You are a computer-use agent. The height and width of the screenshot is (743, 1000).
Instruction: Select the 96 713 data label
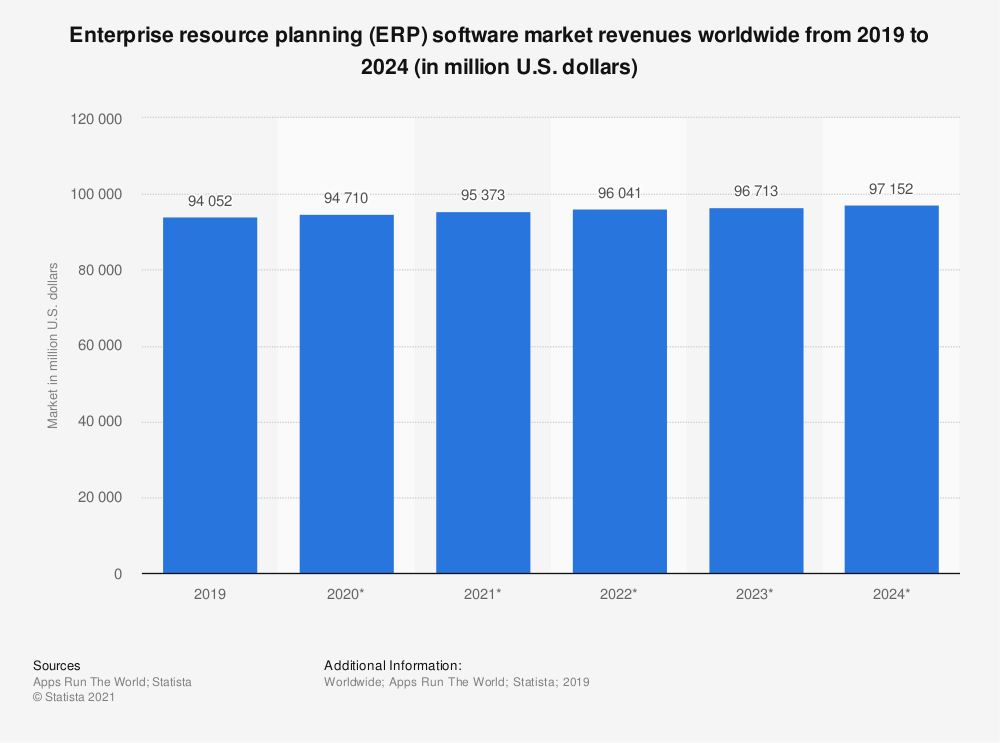pyautogui.click(x=755, y=191)
